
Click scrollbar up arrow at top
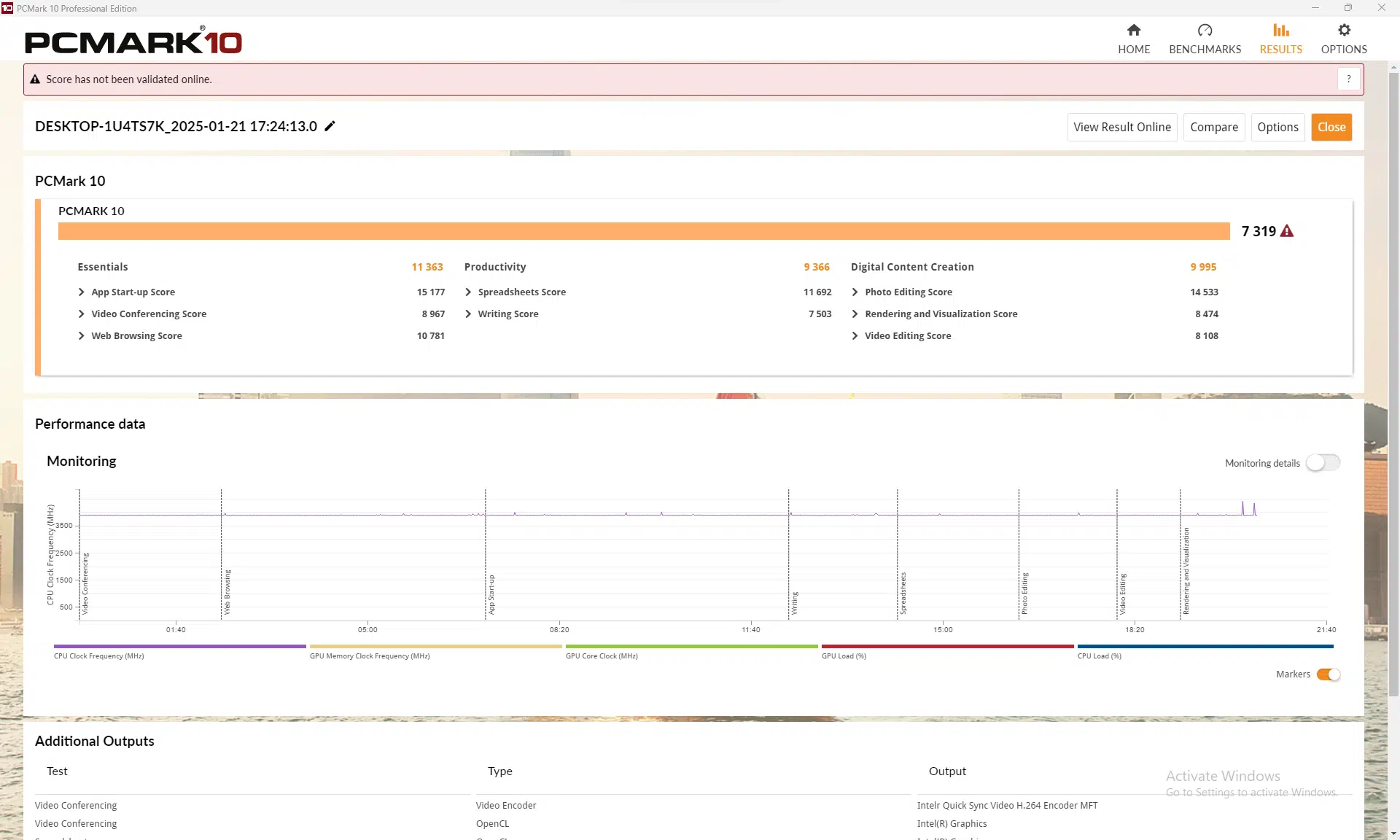click(x=1393, y=67)
